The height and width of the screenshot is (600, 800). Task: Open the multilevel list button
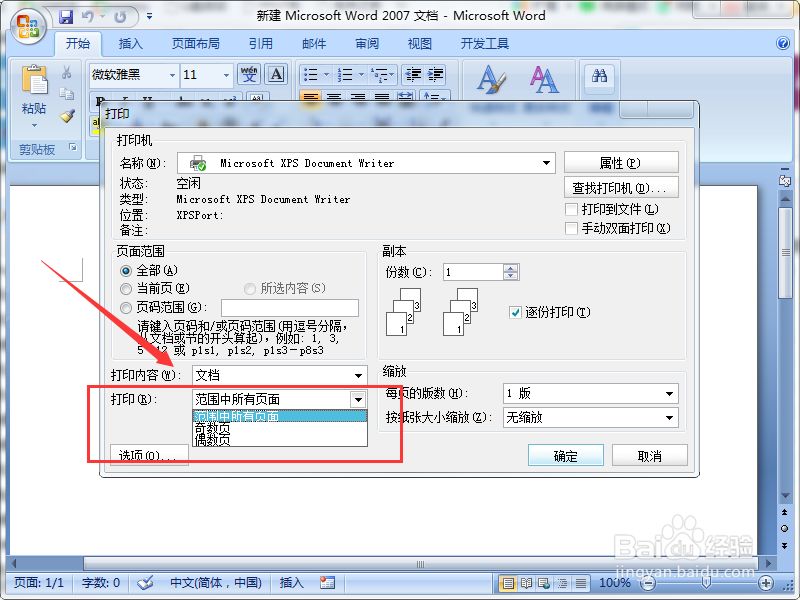(x=382, y=75)
